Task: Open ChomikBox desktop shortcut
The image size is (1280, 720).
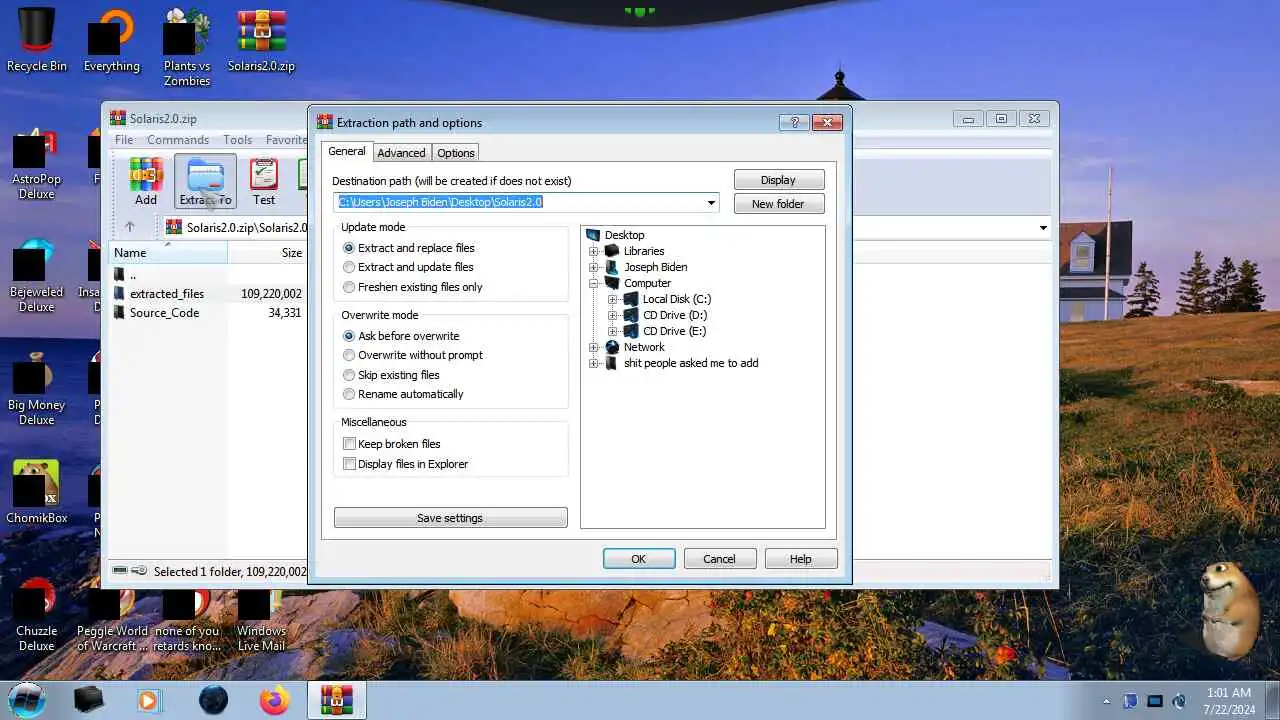Action: coord(37,492)
